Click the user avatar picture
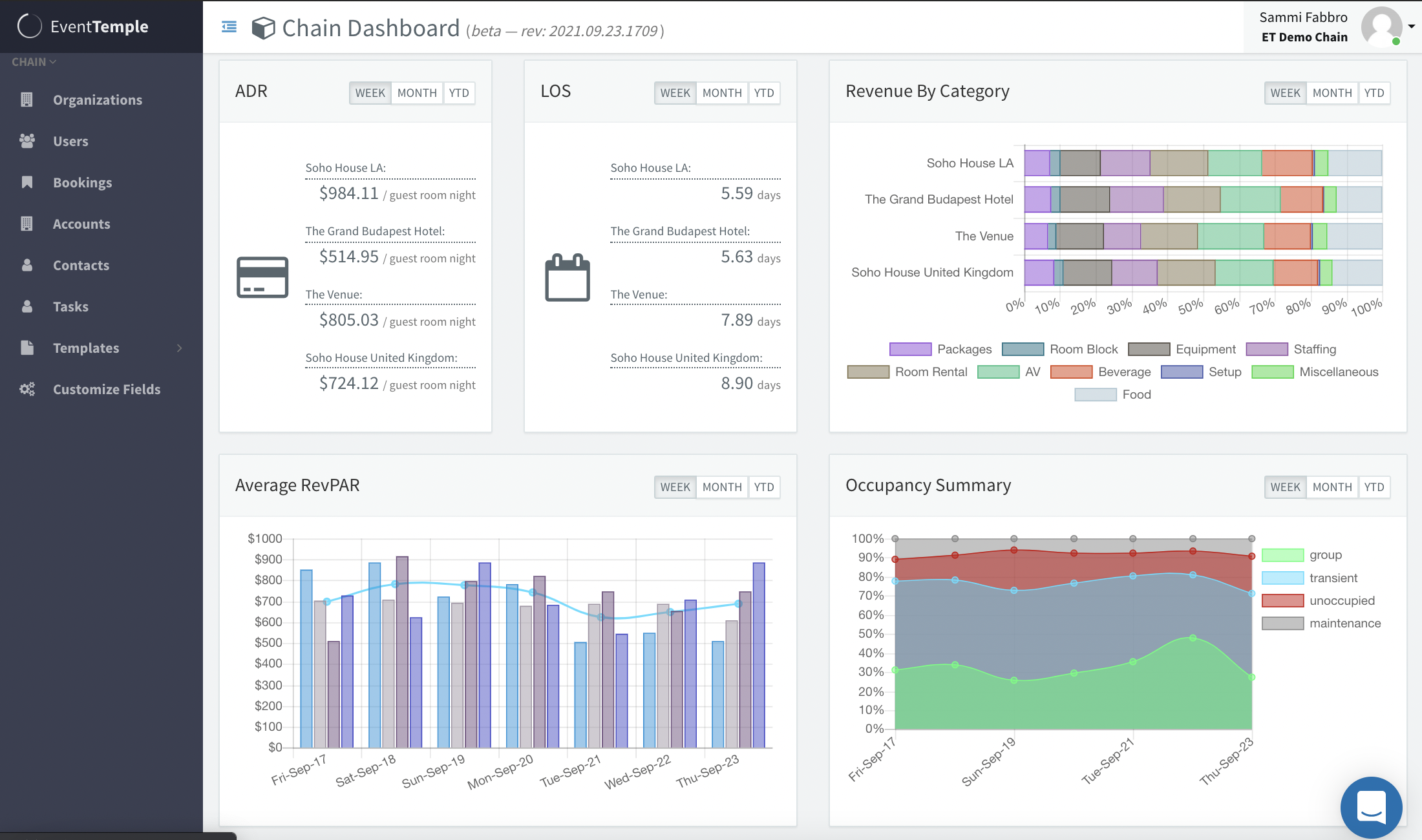The width and height of the screenshot is (1422, 840). pyautogui.click(x=1381, y=26)
